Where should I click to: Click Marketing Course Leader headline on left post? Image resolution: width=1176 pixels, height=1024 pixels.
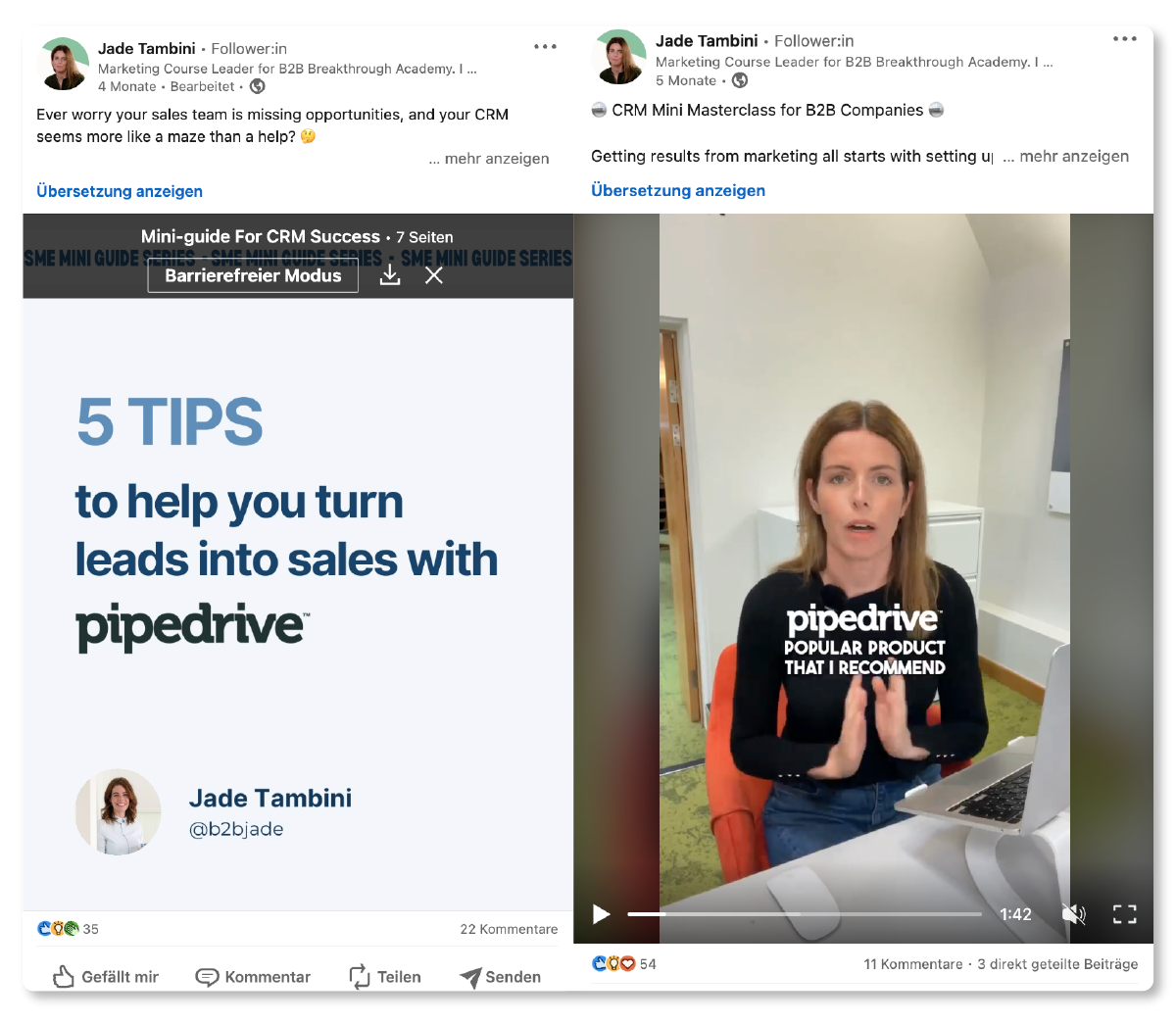287,69
